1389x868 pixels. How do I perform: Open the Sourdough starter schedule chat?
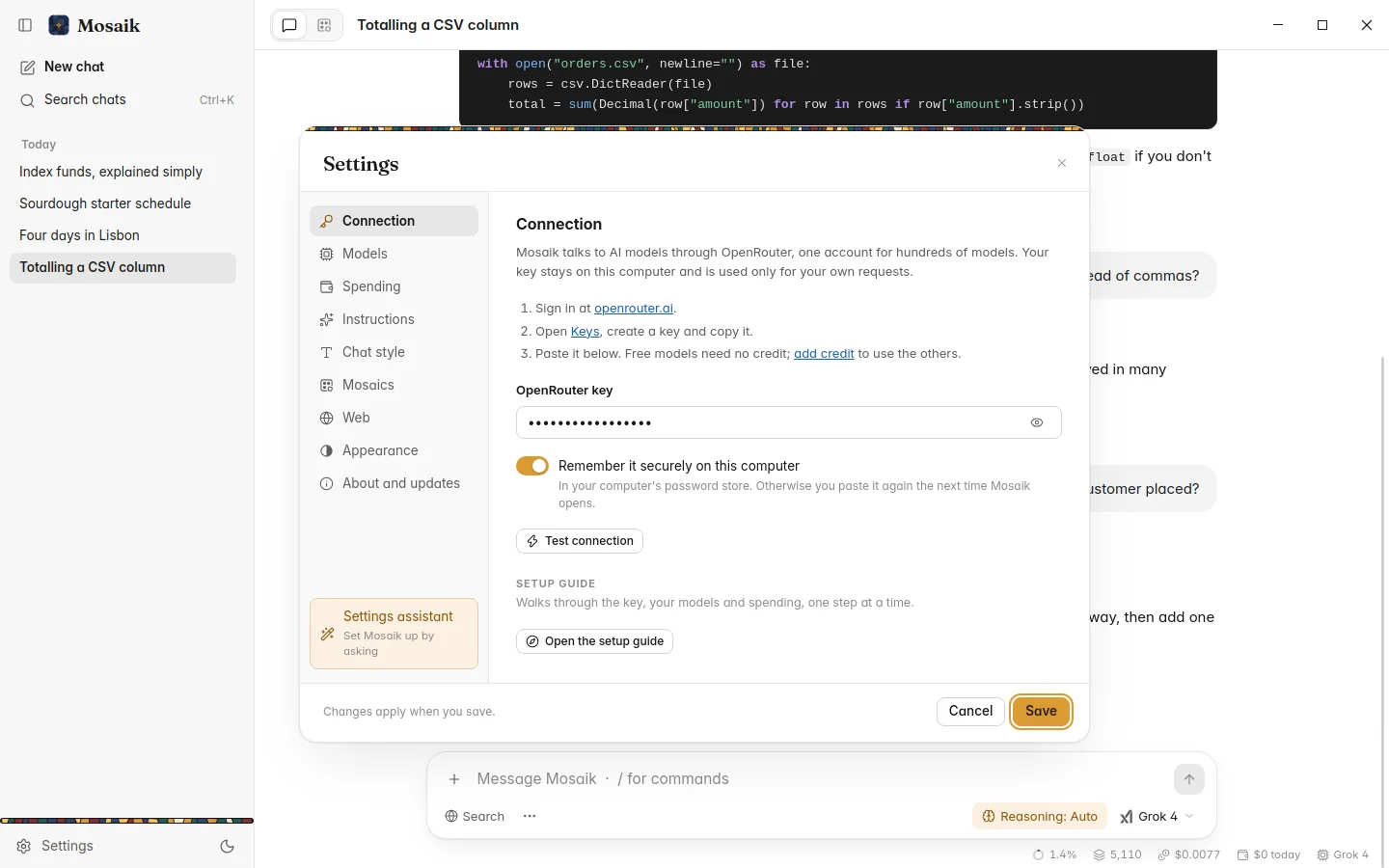(123, 203)
